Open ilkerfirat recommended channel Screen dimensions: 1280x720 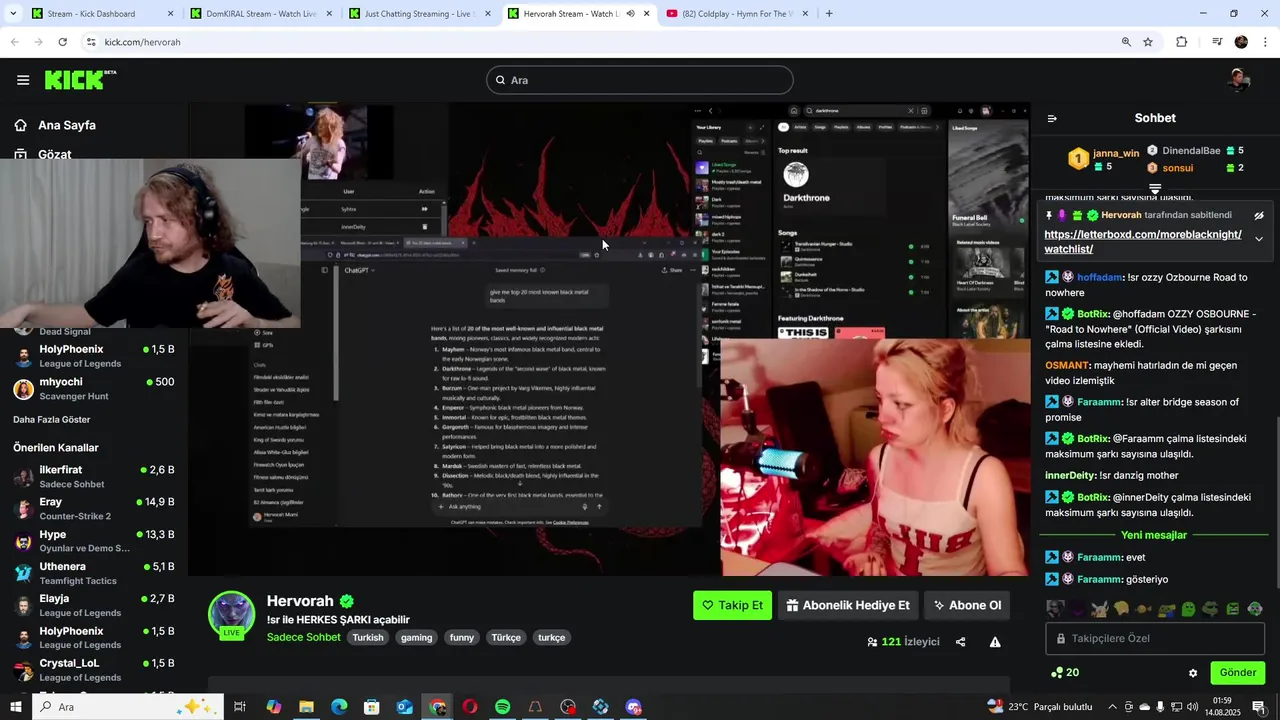click(94, 476)
